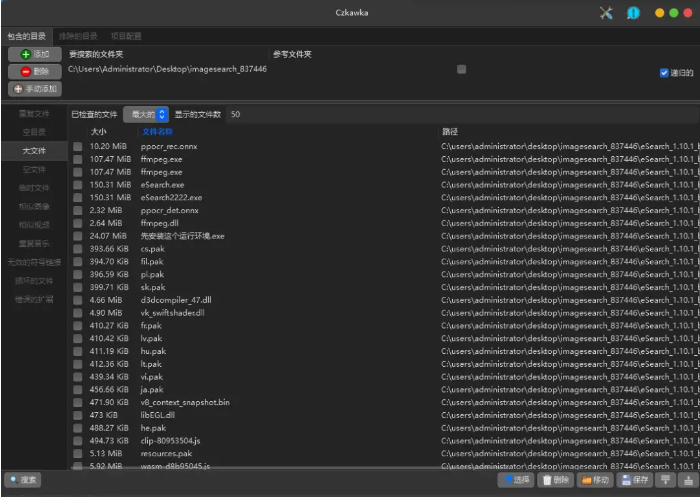Click the red minus 删除 directory button
The height and width of the screenshot is (497, 700).
[x=35, y=71]
